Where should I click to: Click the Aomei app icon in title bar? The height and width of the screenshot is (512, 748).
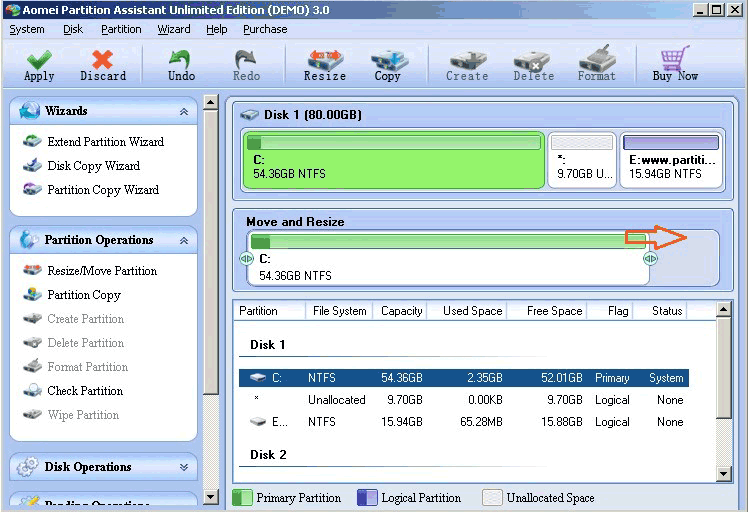(12, 10)
